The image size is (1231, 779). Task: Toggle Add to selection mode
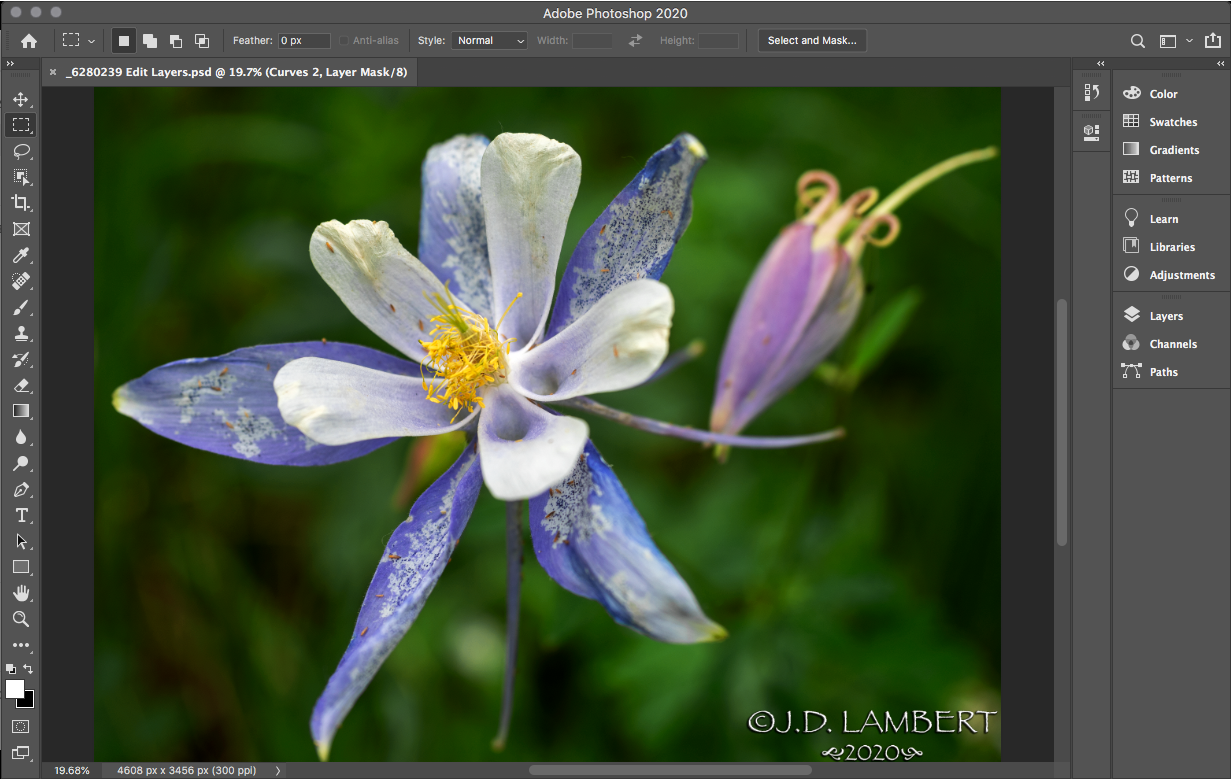149,40
